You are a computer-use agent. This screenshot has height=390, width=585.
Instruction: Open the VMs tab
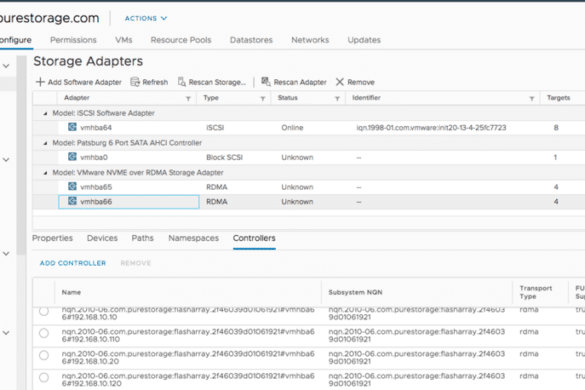coord(123,40)
